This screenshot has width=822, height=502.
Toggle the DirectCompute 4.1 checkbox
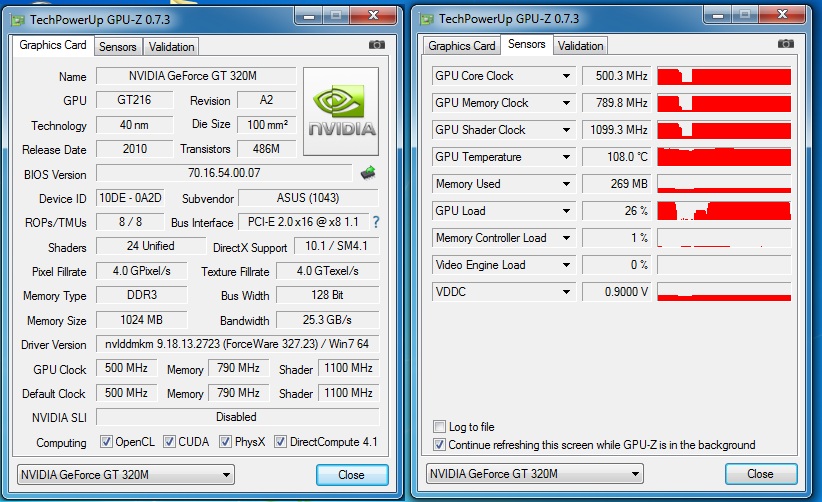pyautogui.click(x=280, y=442)
